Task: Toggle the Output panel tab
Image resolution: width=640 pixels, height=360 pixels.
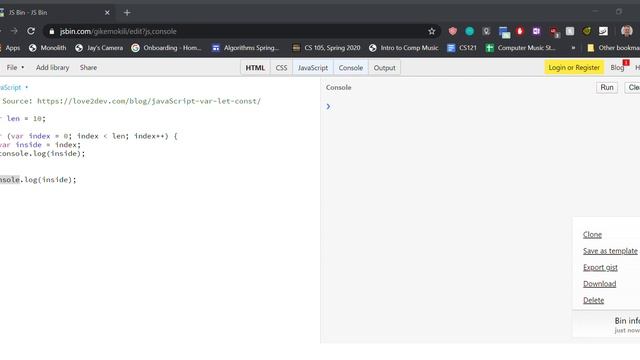Action: pos(384,68)
